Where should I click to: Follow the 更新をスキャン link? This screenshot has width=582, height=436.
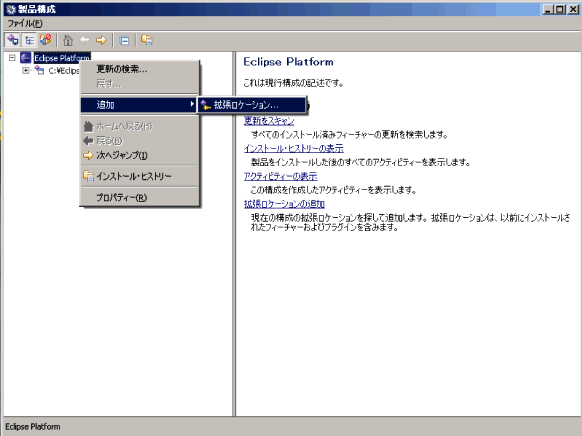pos(269,121)
